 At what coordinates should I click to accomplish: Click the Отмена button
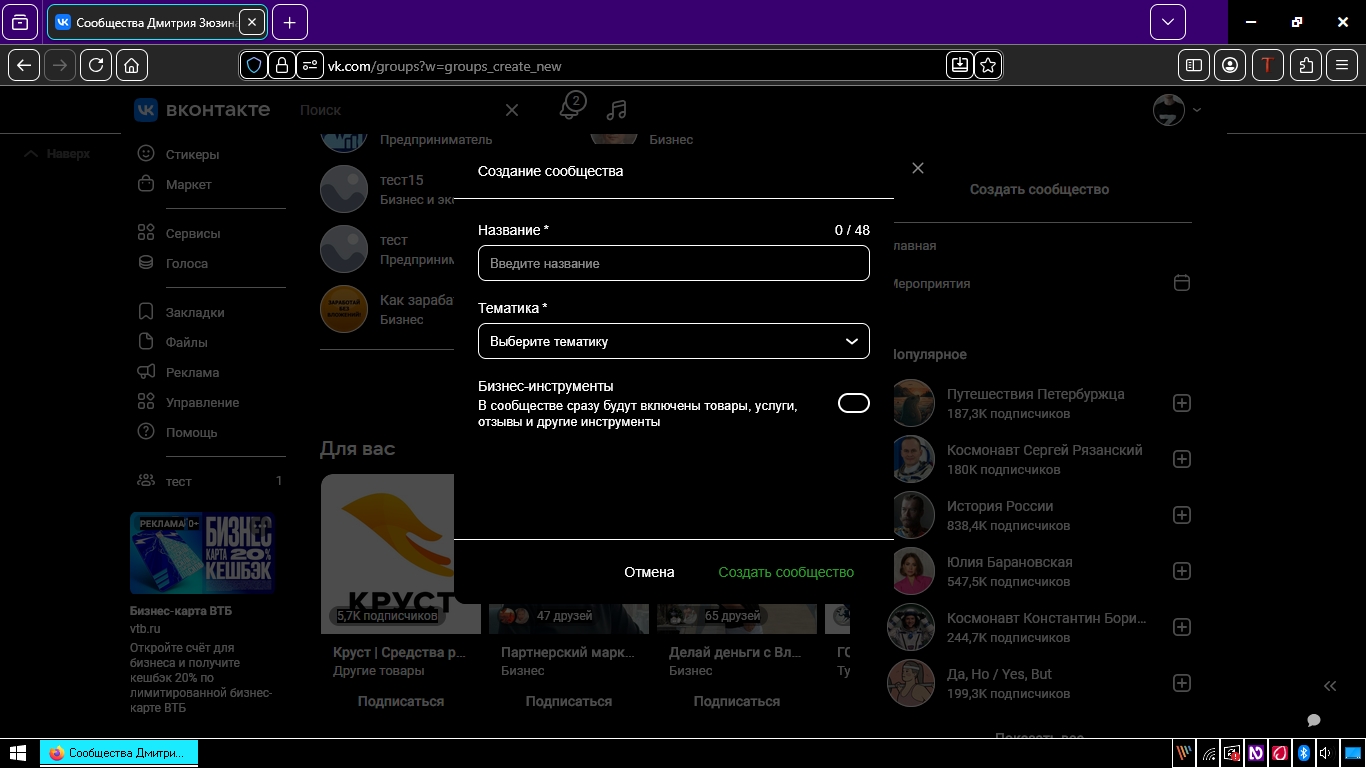649,572
